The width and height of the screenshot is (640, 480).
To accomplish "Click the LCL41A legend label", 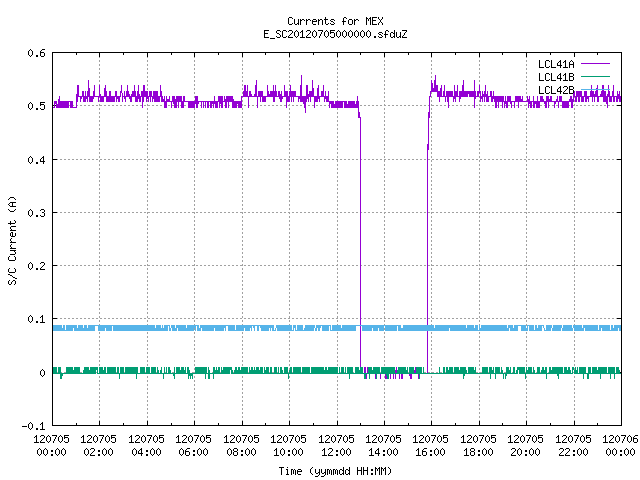I will (x=556, y=64).
